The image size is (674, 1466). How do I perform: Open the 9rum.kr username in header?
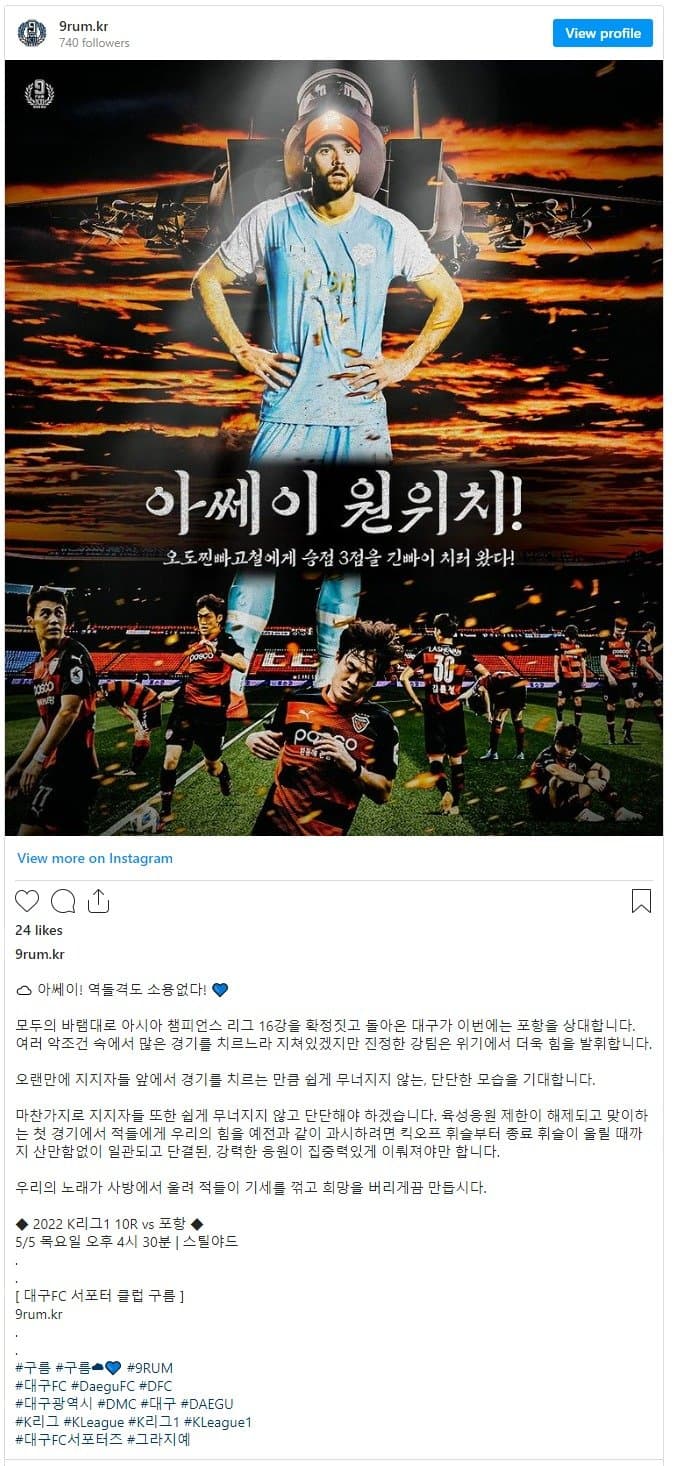click(x=83, y=26)
